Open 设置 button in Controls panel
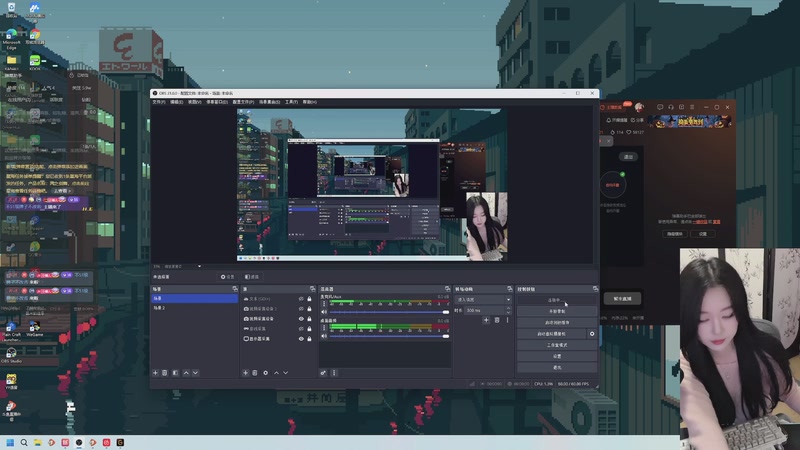Image resolution: width=800 pixels, height=450 pixels. pos(557,356)
